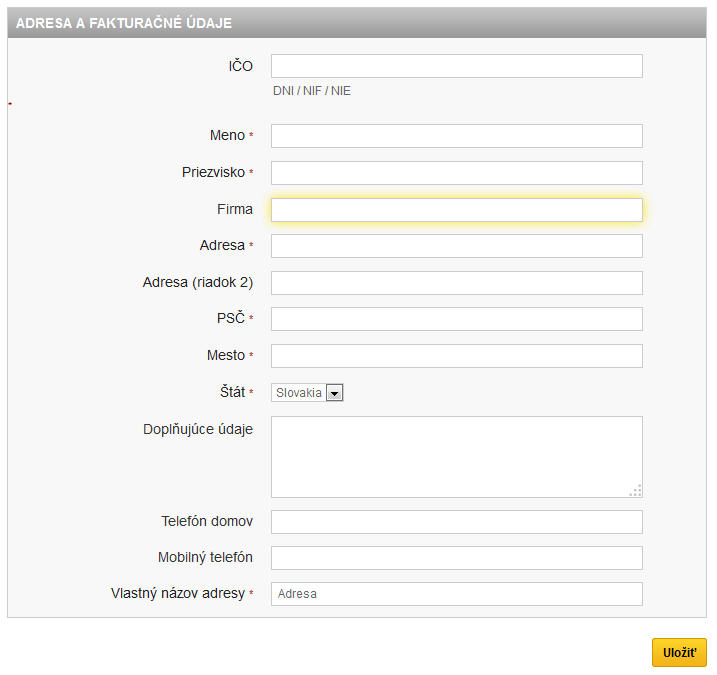
Task: Click the Firma label text
Action: (x=235, y=210)
